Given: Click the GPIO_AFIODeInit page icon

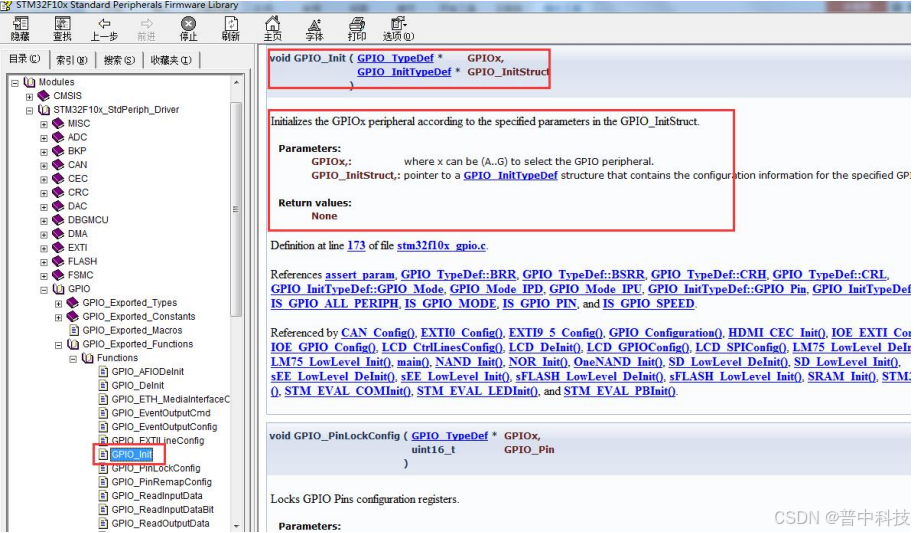Looking at the screenshot, I should 103,371.
